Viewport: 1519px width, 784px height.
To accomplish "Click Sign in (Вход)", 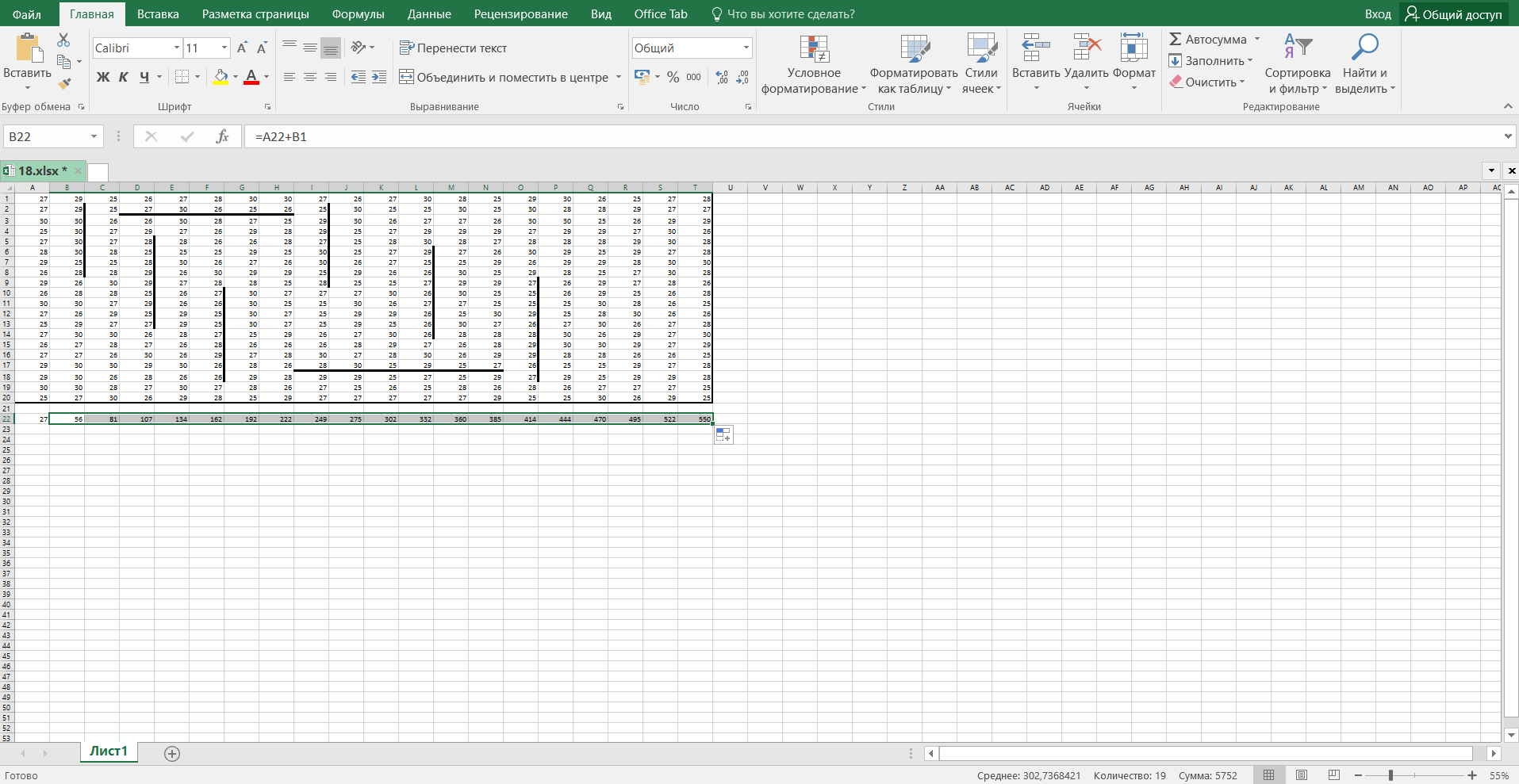I will (x=1378, y=13).
